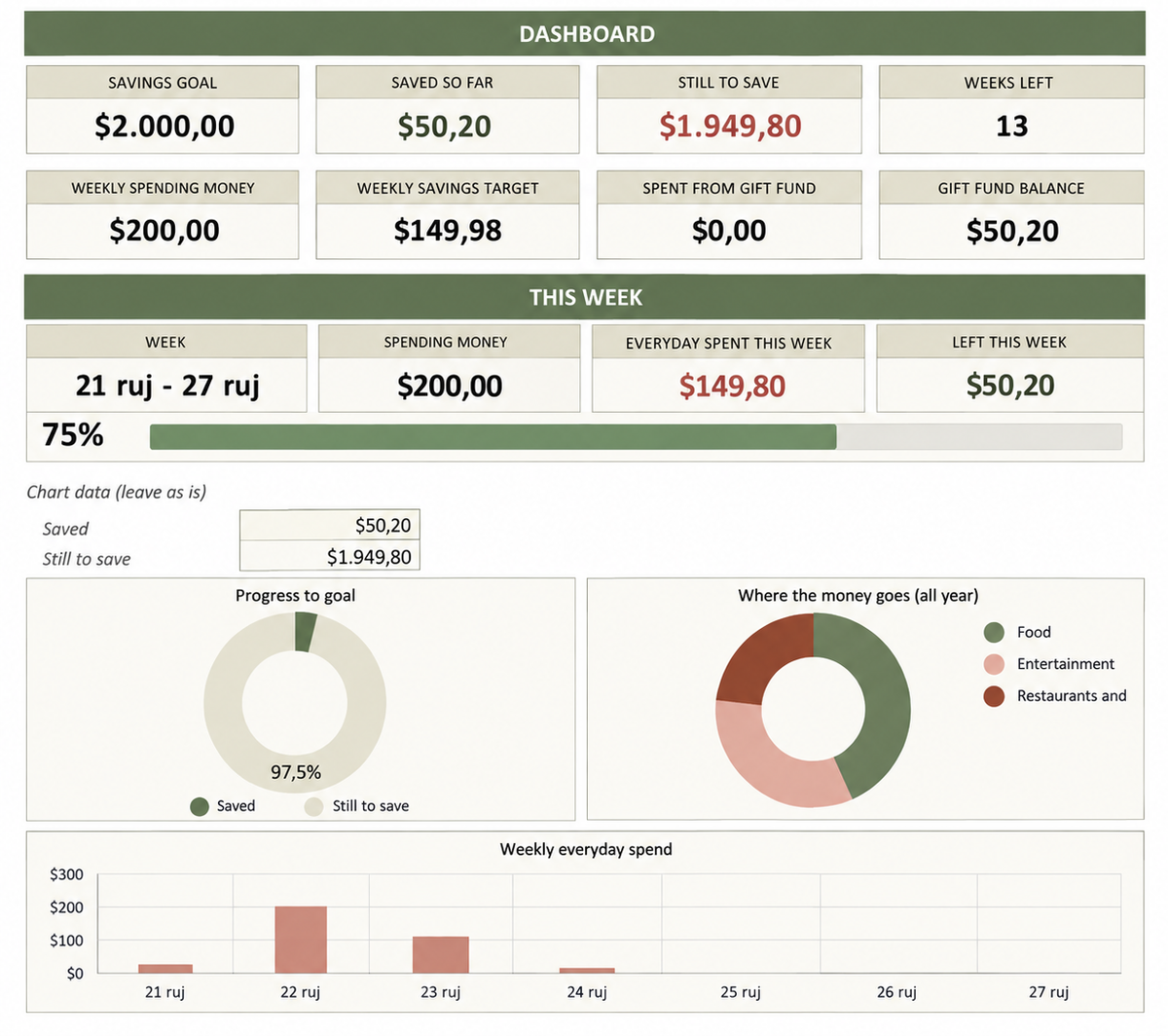Viewport: 1168px width, 1036px height.
Task: Click the Still to save chart data label
Action: point(86,559)
